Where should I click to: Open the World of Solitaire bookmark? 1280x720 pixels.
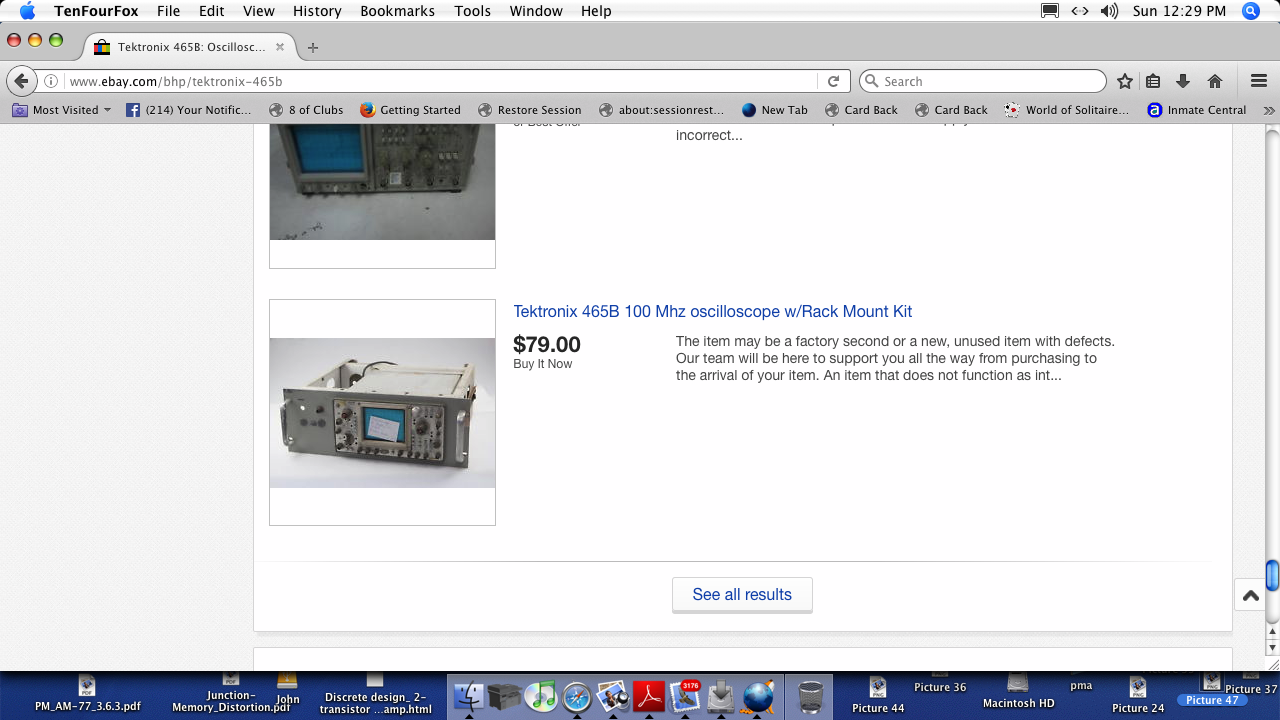[1067, 110]
